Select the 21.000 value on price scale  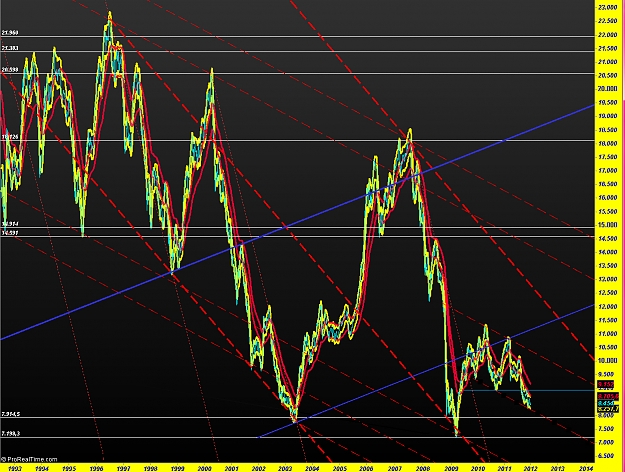pos(608,62)
